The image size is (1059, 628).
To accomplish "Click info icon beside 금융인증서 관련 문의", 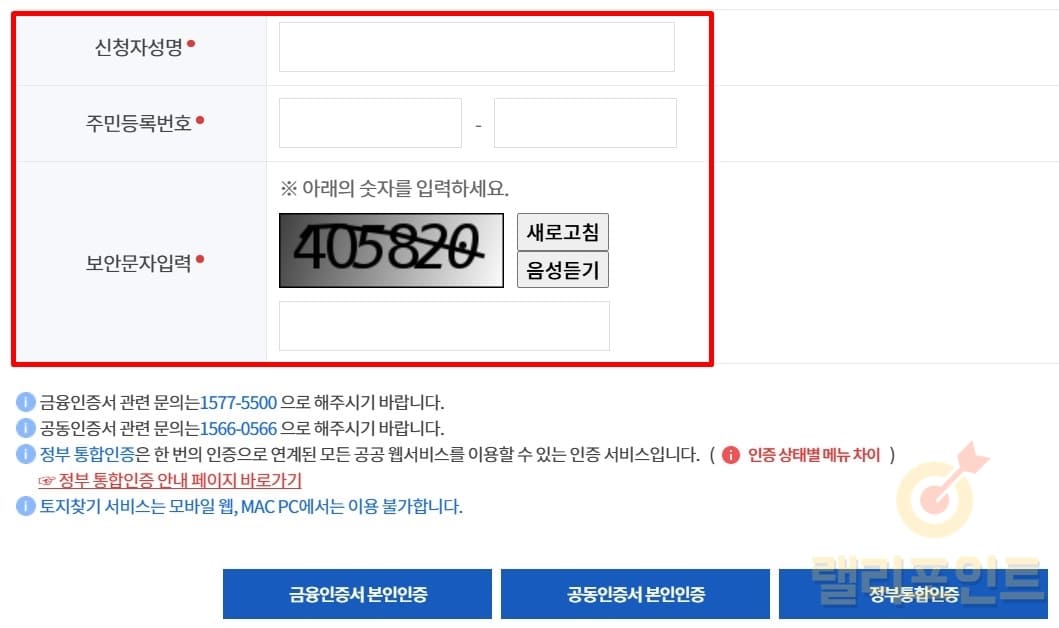I will [26, 402].
